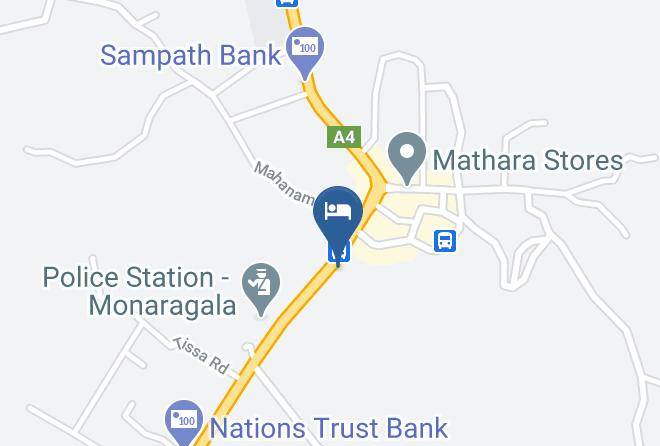Image resolution: width=660 pixels, height=446 pixels.
Task: Click gray shaded block behind Sampath Bank pin
Action: 267,21
